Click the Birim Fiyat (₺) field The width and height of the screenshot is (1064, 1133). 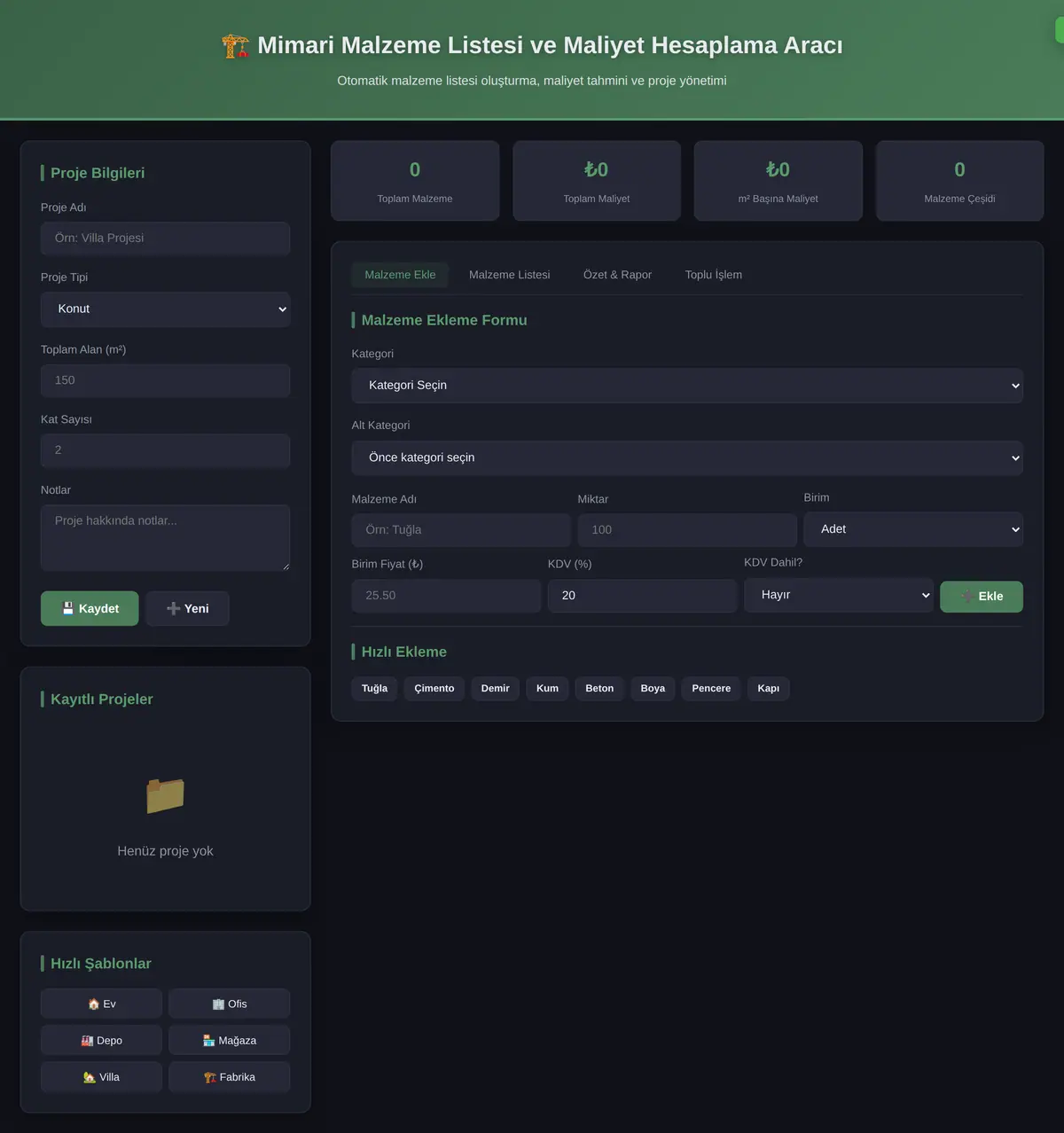click(446, 596)
